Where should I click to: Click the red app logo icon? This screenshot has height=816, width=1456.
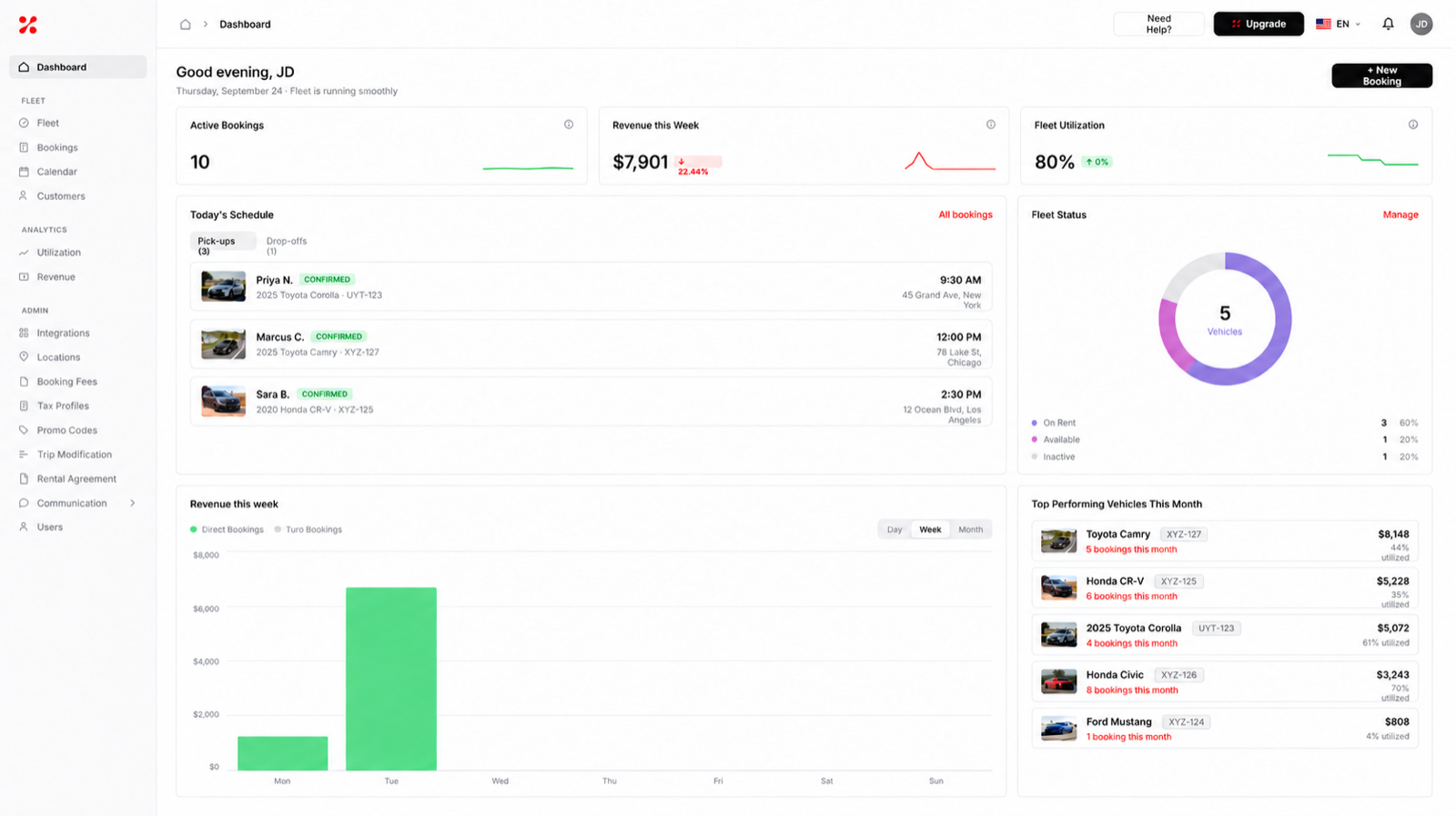[28, 25]
